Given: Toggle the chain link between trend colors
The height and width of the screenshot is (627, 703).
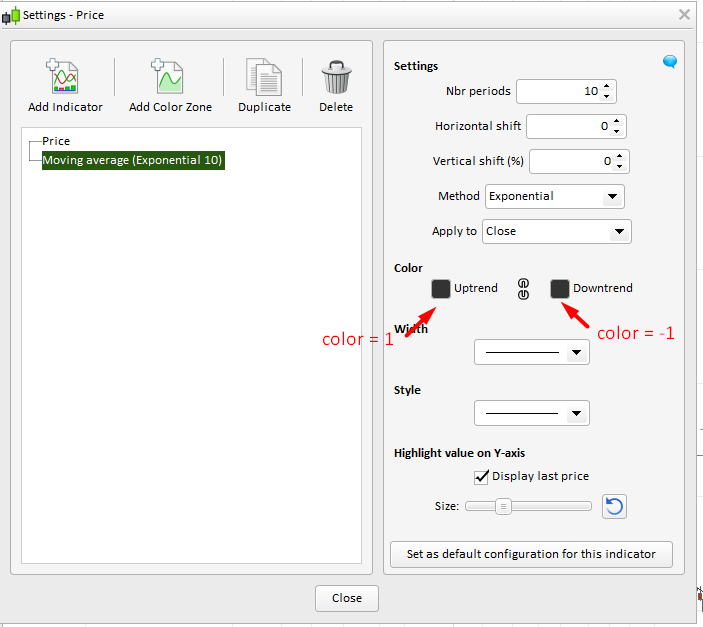Looking at the screenshot, I should pyautogui.click(x=523, y=289).
